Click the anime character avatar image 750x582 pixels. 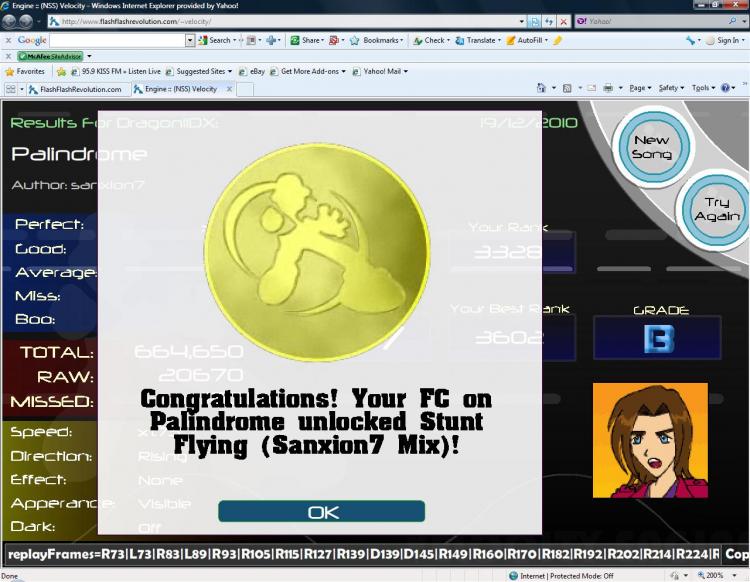coord(650,440)
